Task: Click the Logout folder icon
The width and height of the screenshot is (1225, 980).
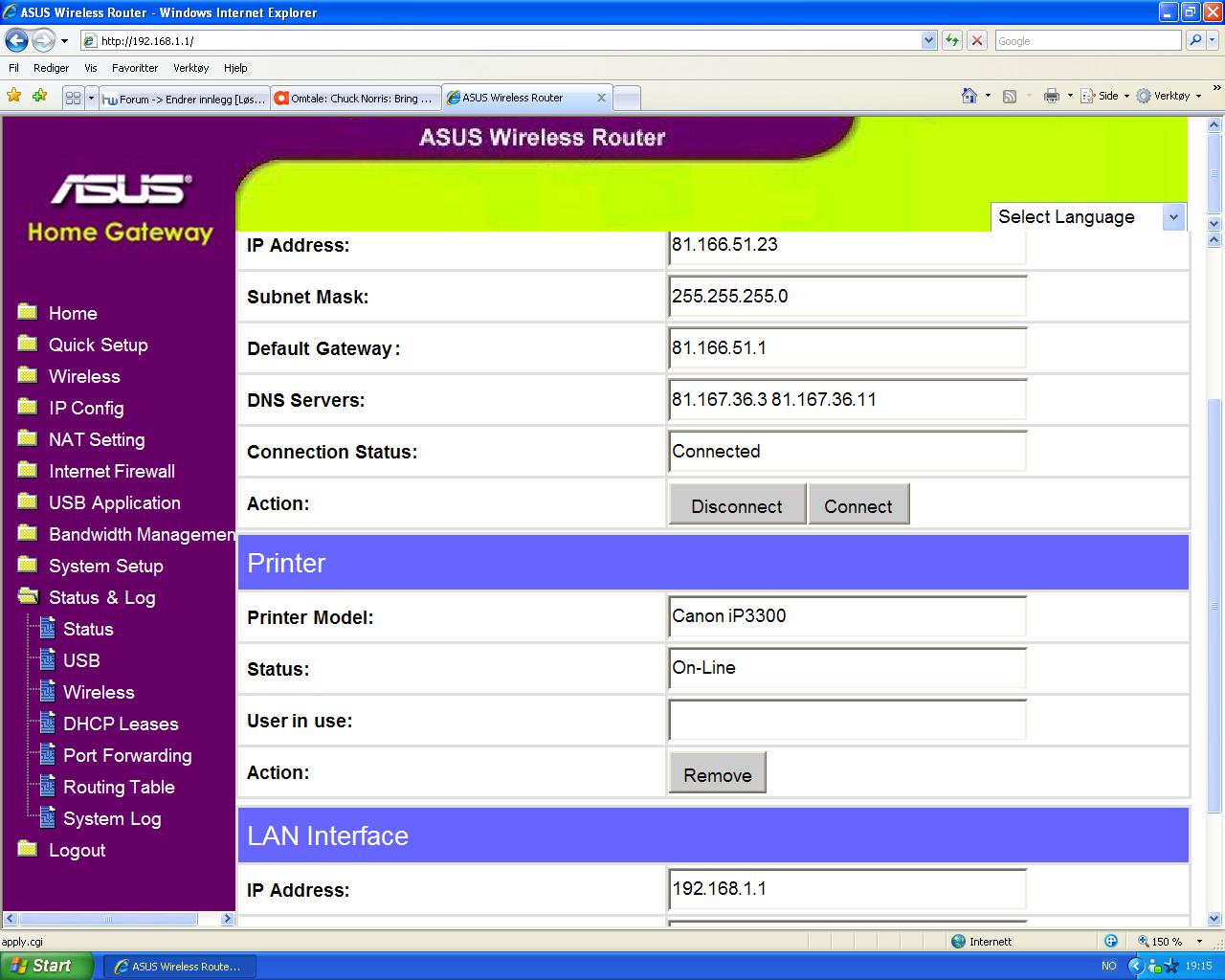Action: [x=28, y=849]
